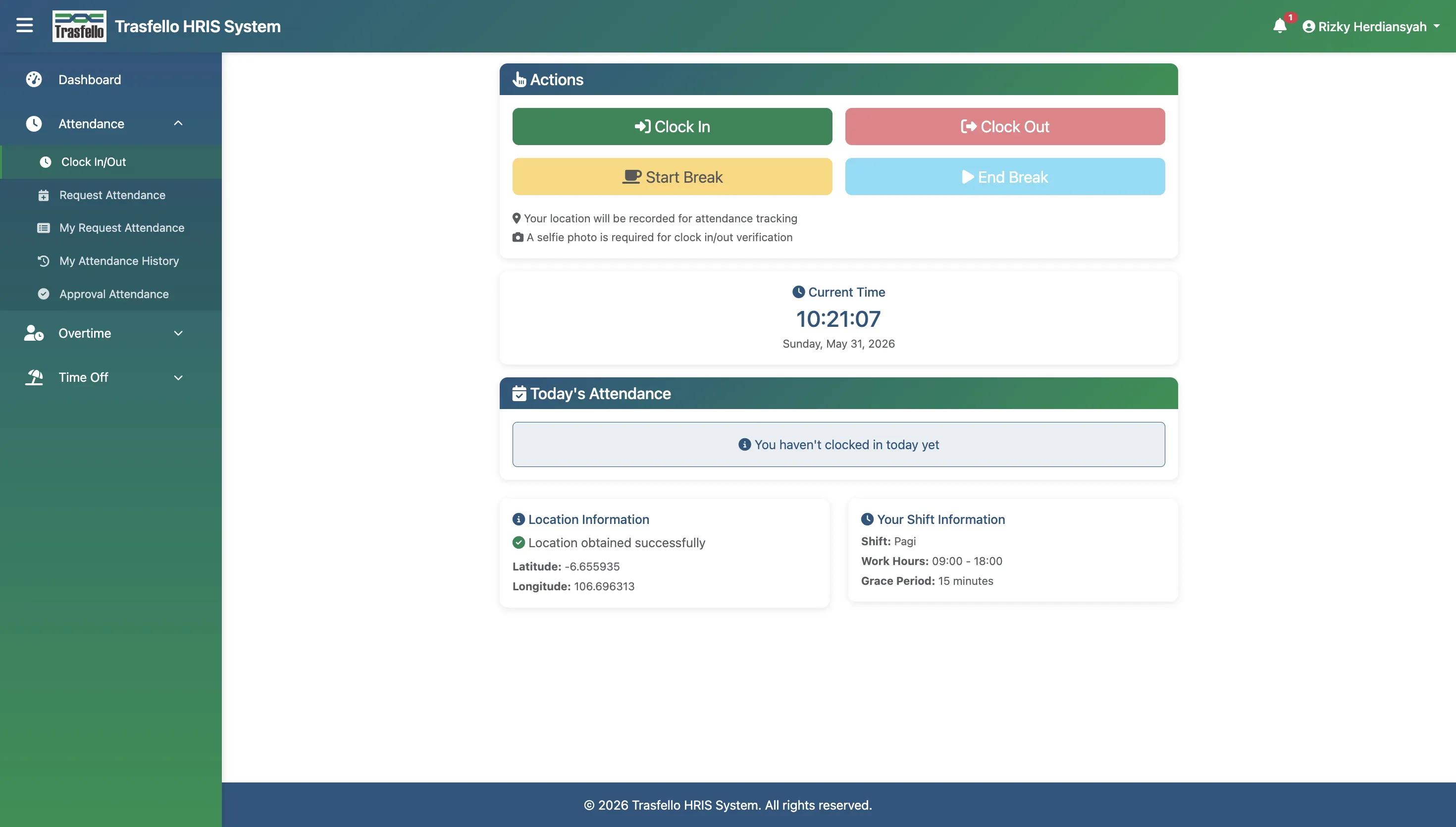Click the 10:21:07 time display
The height and width of the screenshot is (827, 1456).
click(x=838, y=318)
